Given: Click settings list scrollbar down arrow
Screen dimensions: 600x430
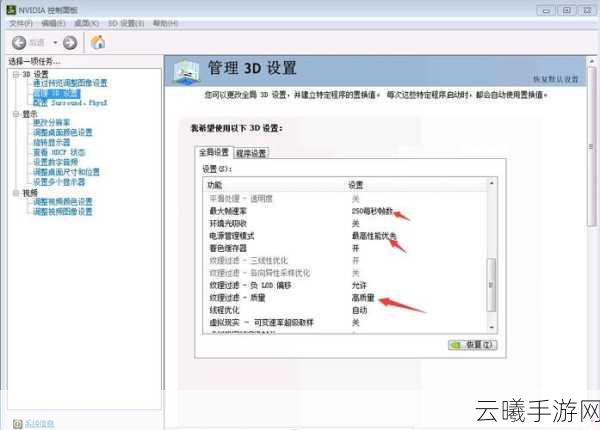Looking at the screenshot, I should (491, 327).
